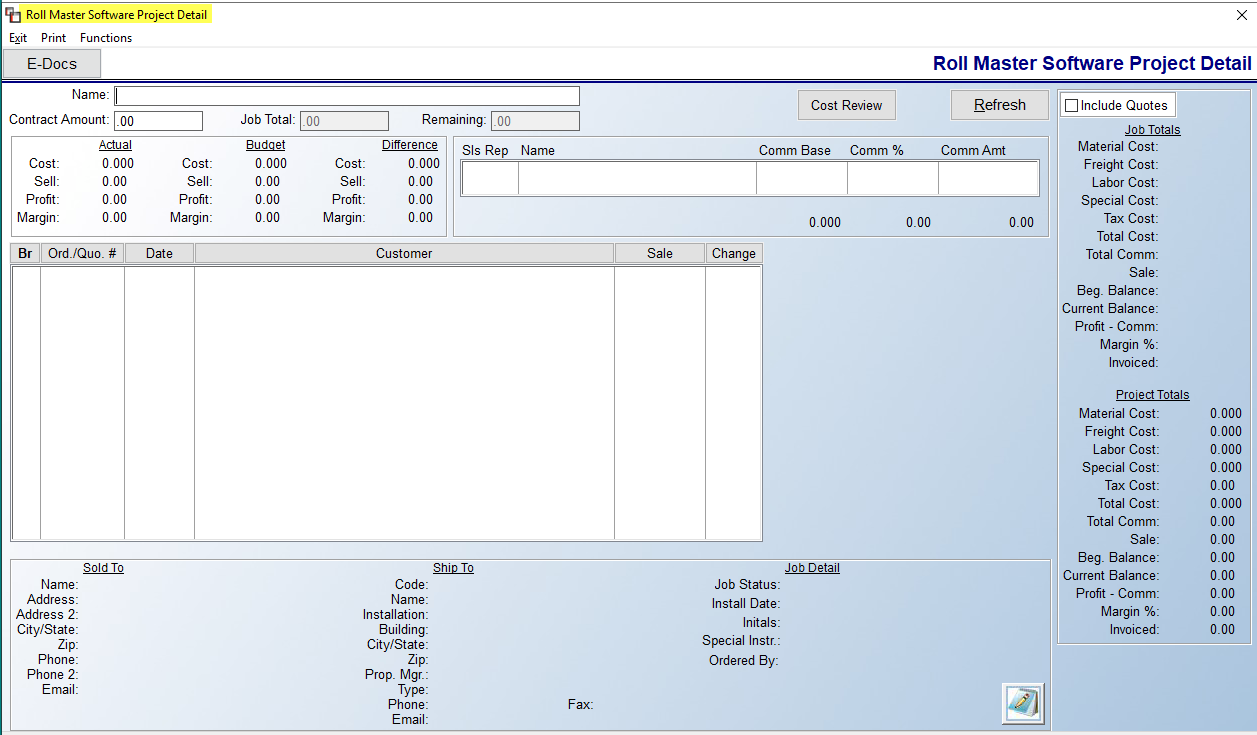Image resolution: width=1257 pixels, height=735 pixels.
Task: Click the Change column header
Action: 734,253
